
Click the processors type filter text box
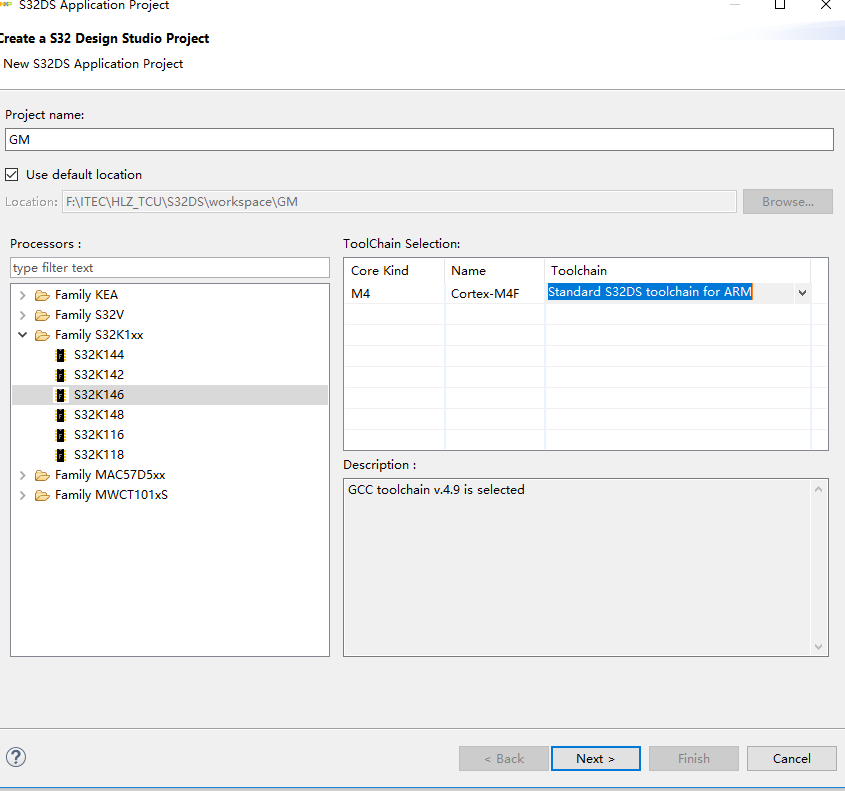[170, 268]
